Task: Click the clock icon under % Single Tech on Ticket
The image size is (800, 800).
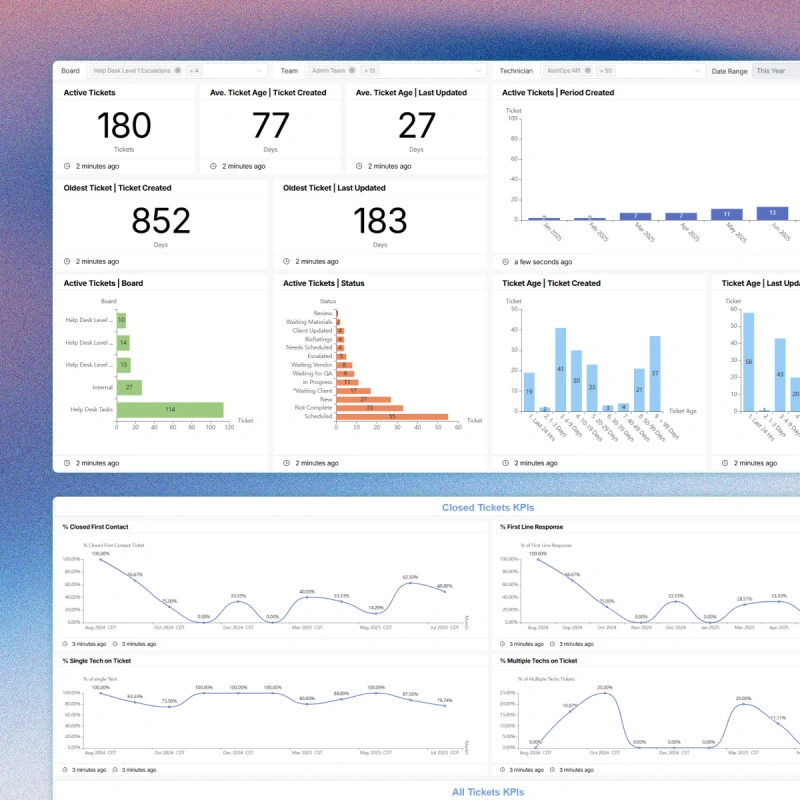Action: point(64,770)
